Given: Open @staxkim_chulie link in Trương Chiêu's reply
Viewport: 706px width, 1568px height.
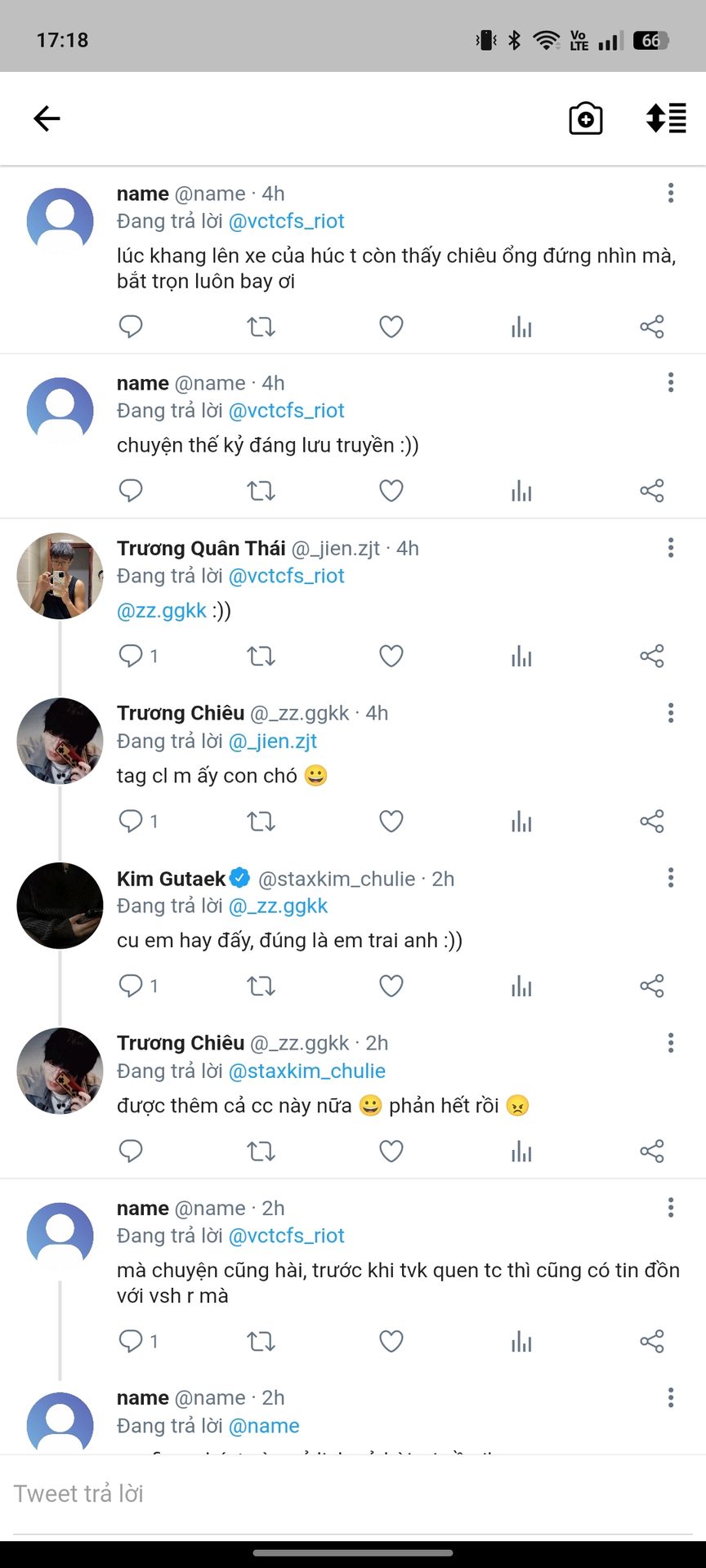Looking at the screenshot, I should click(306, 1071).
